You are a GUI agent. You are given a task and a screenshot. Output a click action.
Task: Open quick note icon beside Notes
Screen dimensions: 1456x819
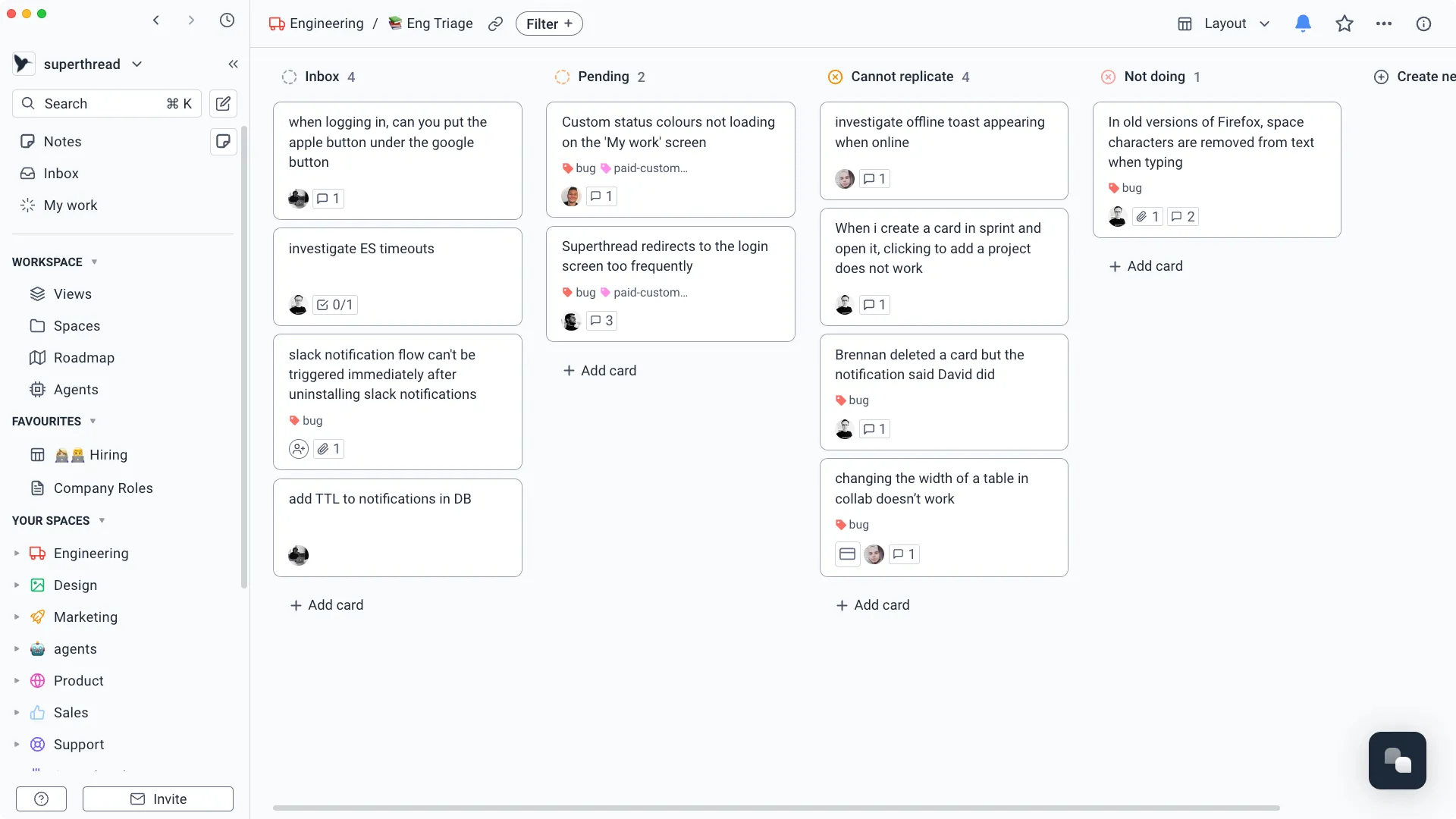point(223,142)
